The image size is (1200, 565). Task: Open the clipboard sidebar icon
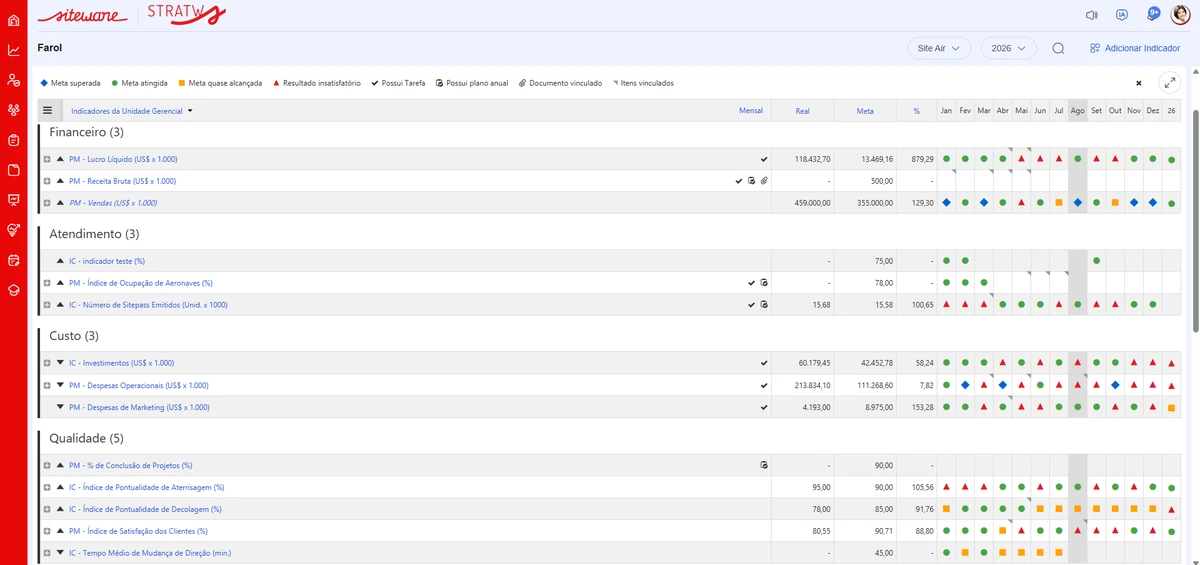[13, 140]
